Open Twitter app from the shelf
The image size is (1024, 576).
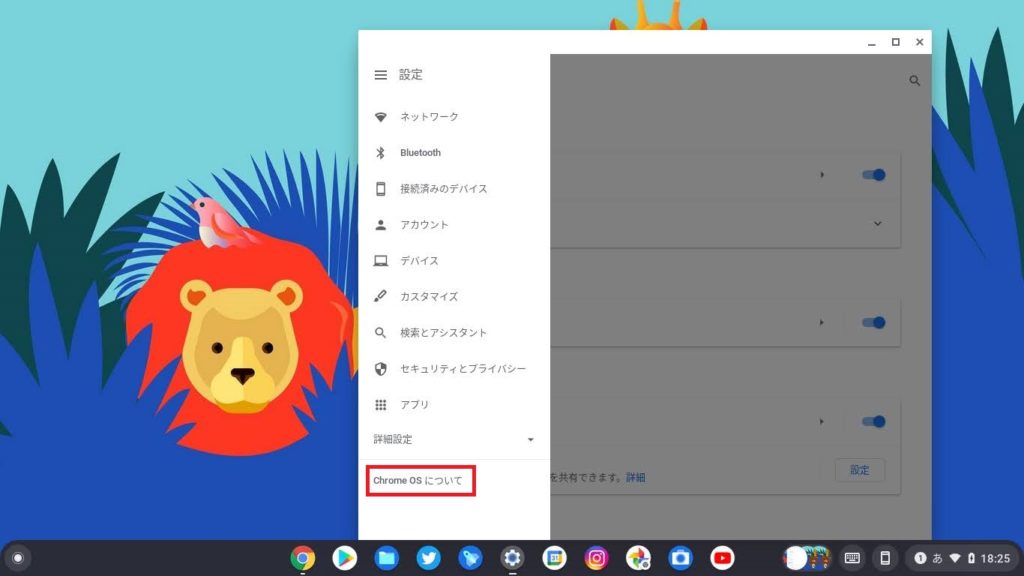point(429,558)
